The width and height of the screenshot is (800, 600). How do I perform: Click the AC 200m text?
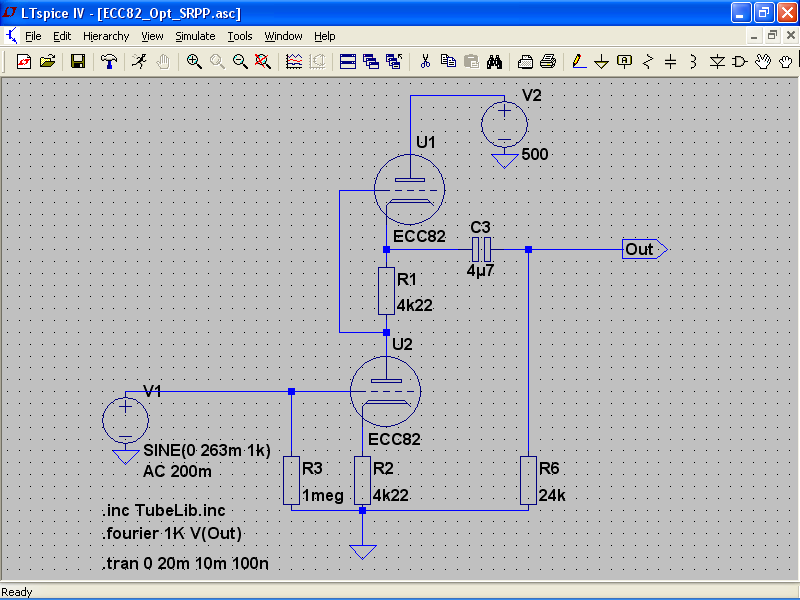(x=177, y=471)
